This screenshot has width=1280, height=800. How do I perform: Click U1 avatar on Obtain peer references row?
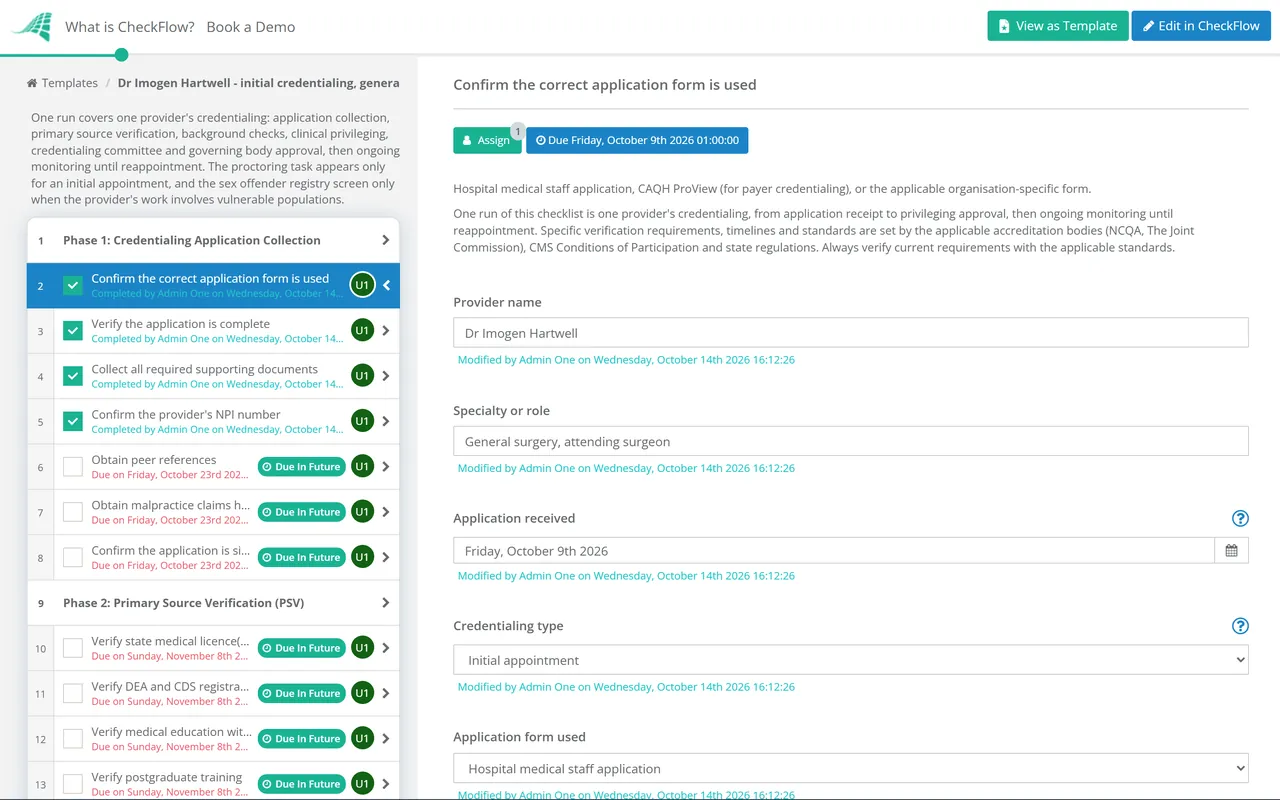(x=362, y=467)
